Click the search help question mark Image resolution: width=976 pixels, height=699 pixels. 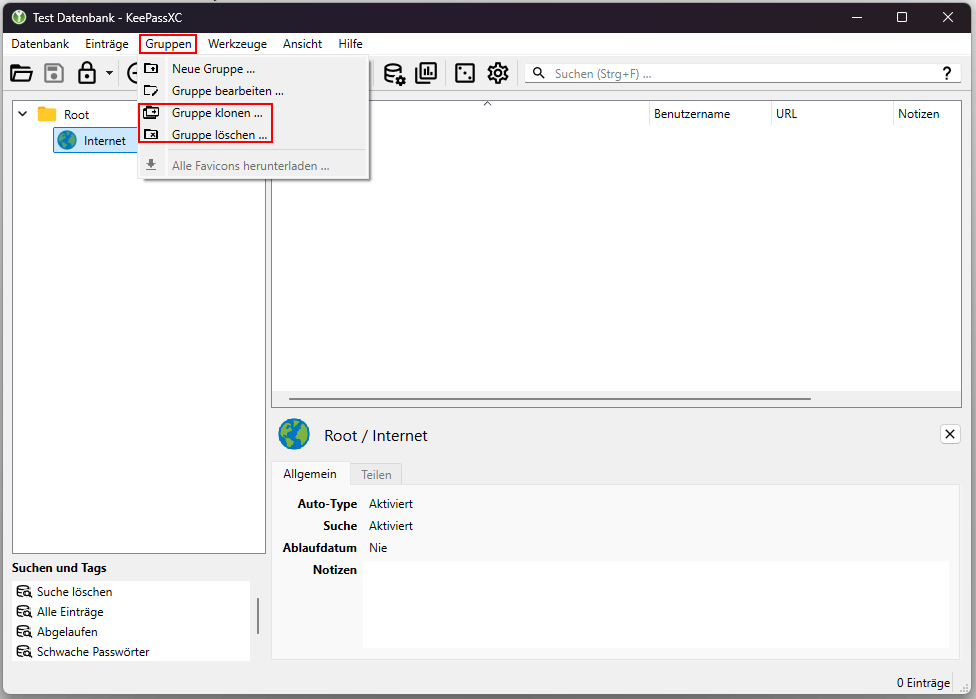pos(947,73)
